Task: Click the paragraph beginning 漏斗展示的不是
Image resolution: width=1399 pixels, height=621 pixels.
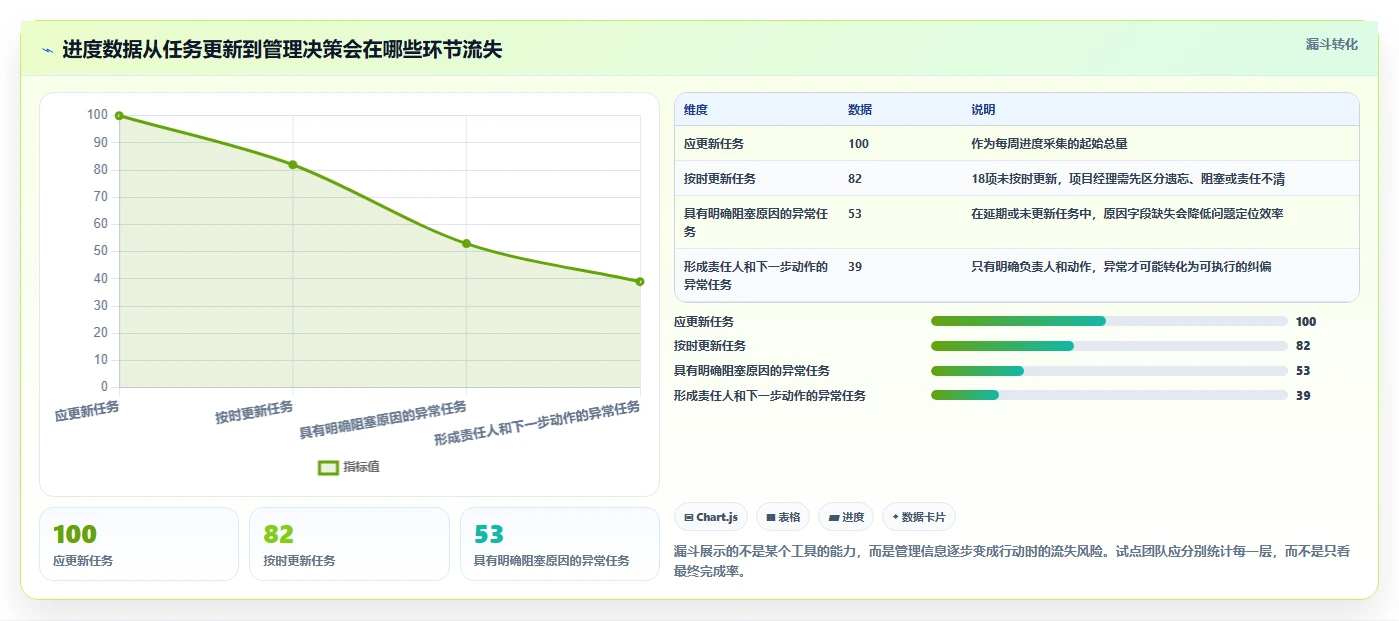Action: pyautogui.click(x=1012, y=562)
